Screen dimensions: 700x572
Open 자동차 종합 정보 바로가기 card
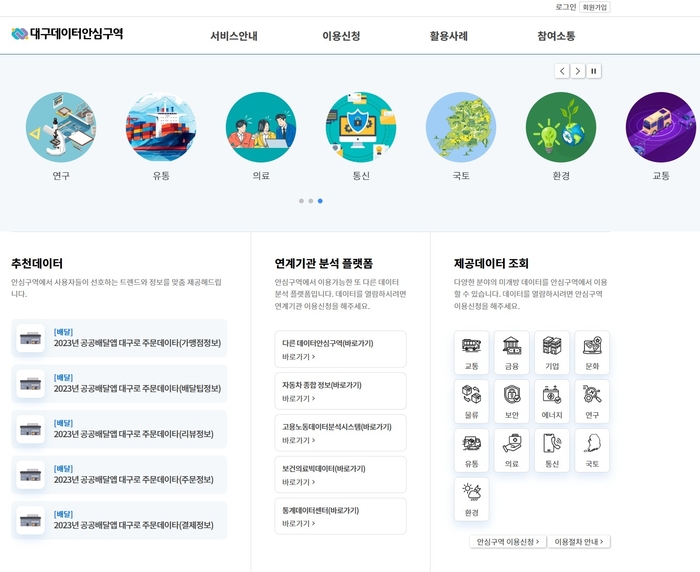(341, 391)
